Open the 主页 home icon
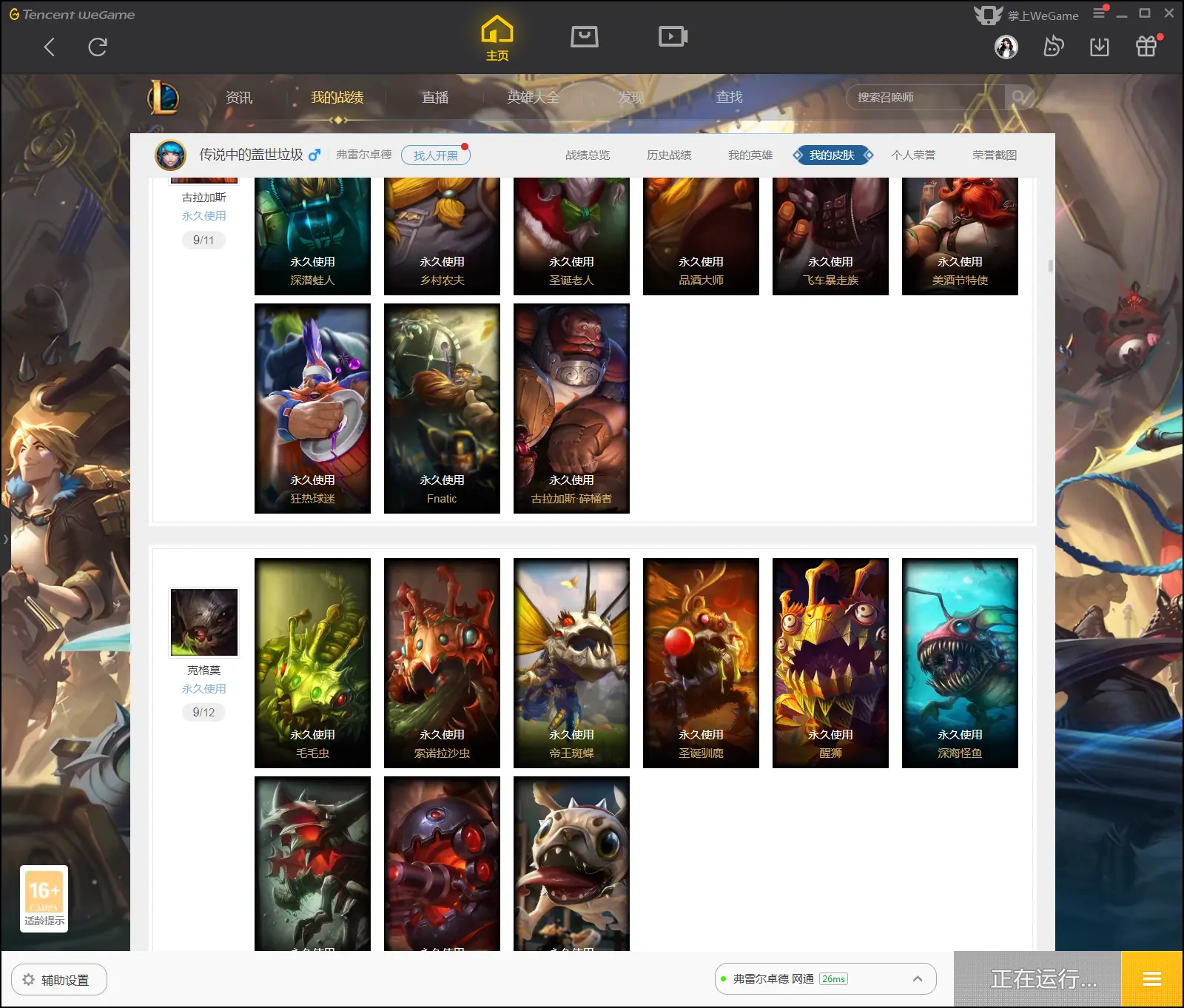The height and width of the screenshot is (1008, 1184). point(497,38)
